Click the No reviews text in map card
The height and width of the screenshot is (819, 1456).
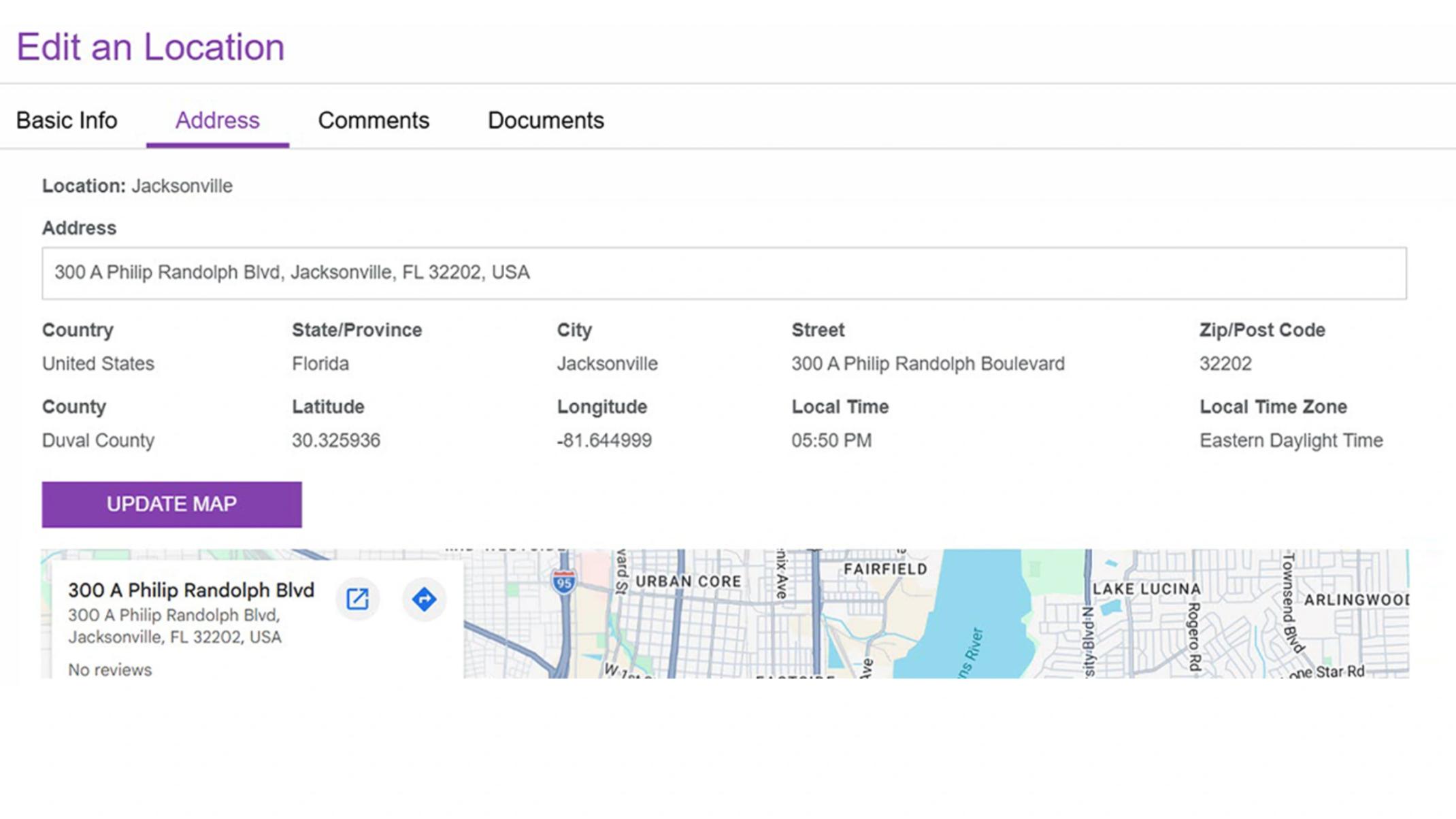click(110, 670)
